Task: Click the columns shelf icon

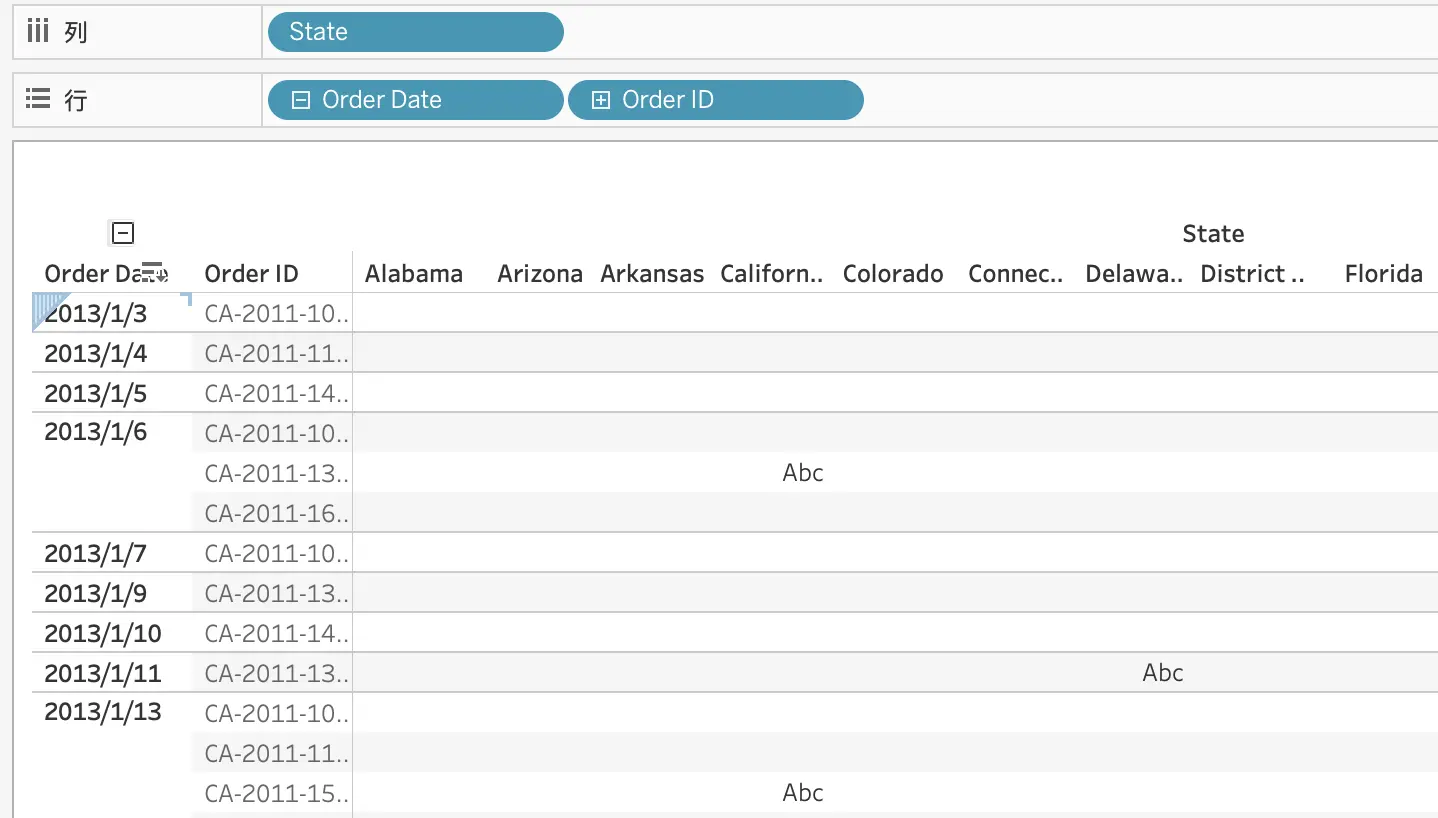Action: click(38, 32)
